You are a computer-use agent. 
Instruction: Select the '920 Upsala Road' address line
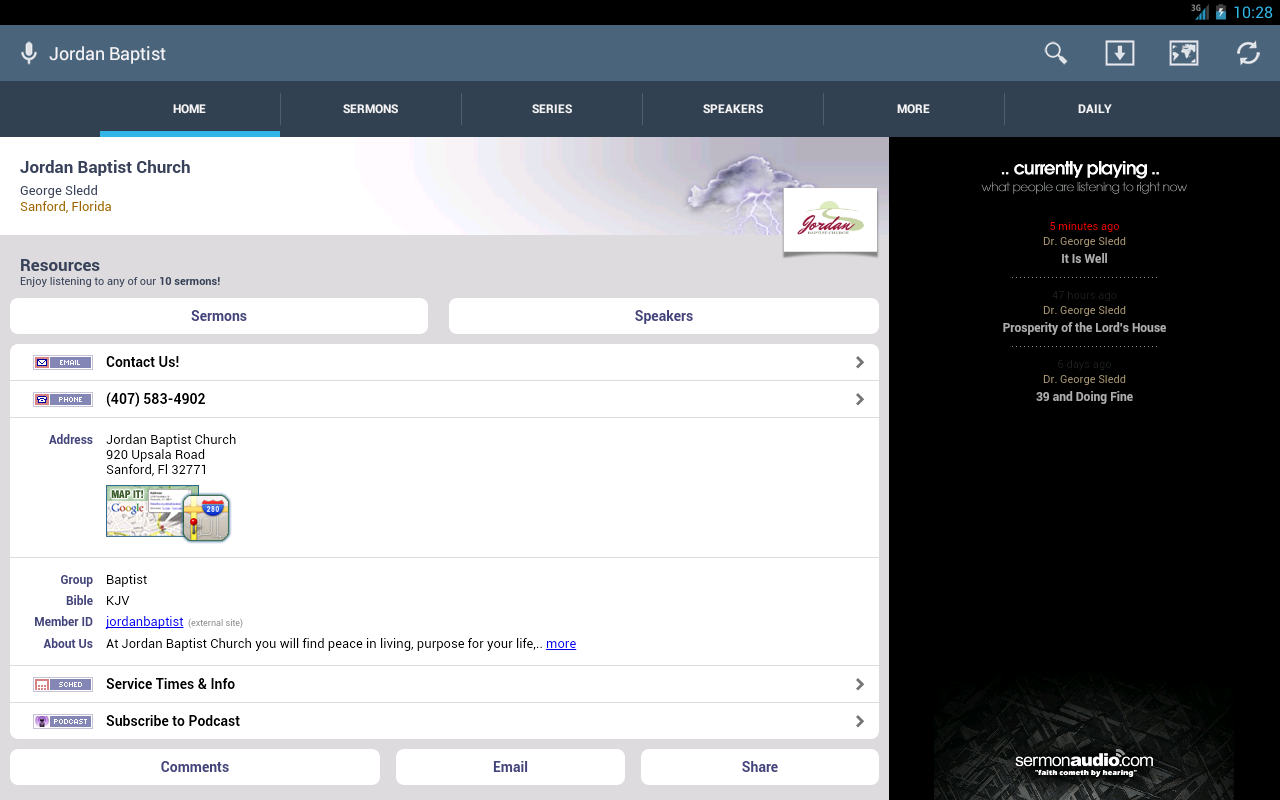[x=156, y=455]
